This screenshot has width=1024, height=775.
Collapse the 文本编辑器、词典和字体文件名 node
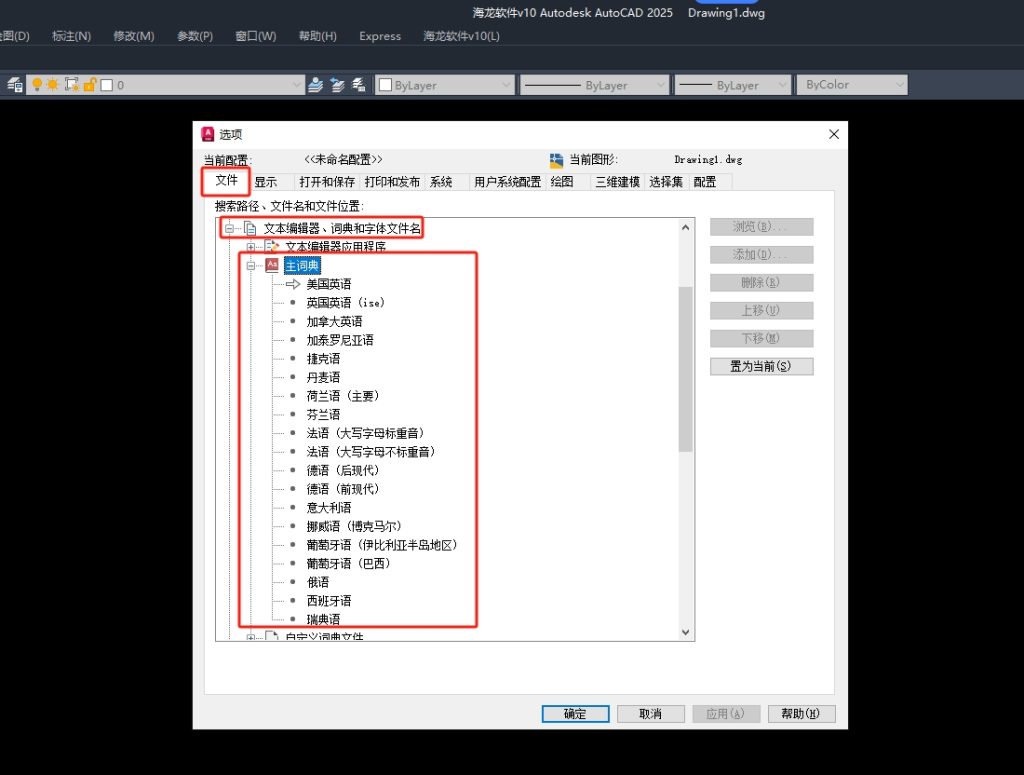[x=229, y=229]
